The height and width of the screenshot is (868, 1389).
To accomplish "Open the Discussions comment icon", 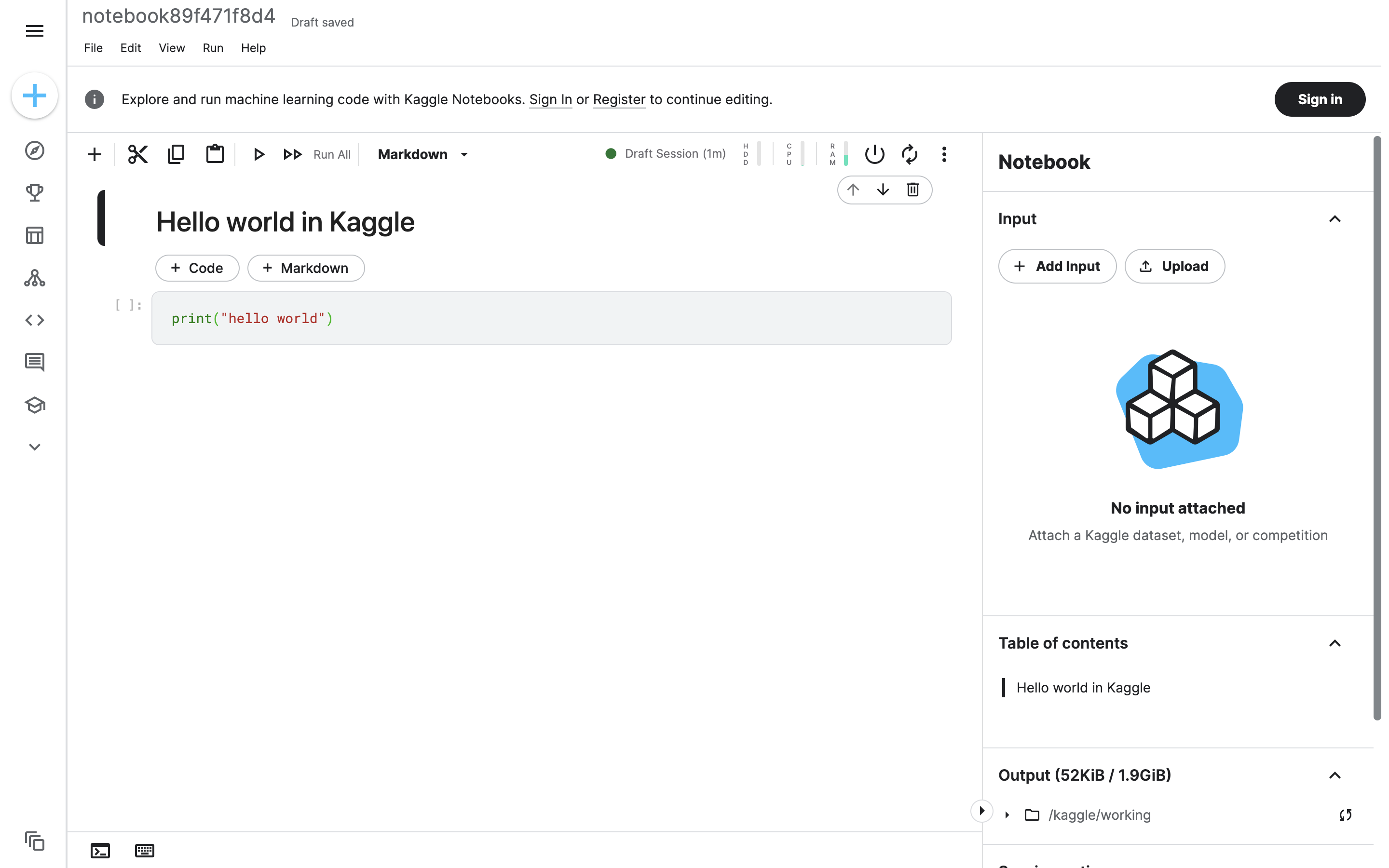I will 34,362.
